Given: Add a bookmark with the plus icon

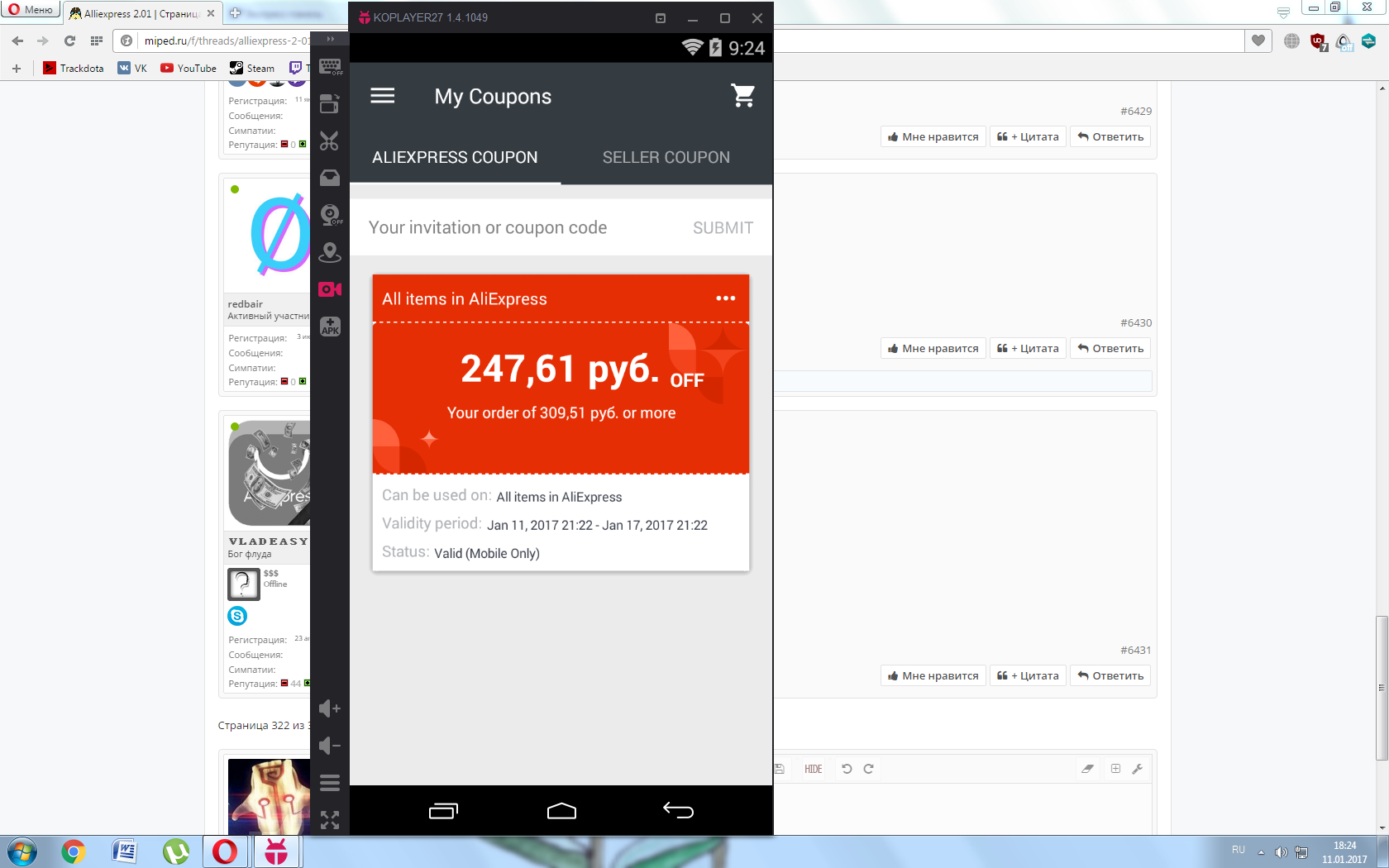Looking at the screenshot, I should pyautogui.click(x=17, y=68).
